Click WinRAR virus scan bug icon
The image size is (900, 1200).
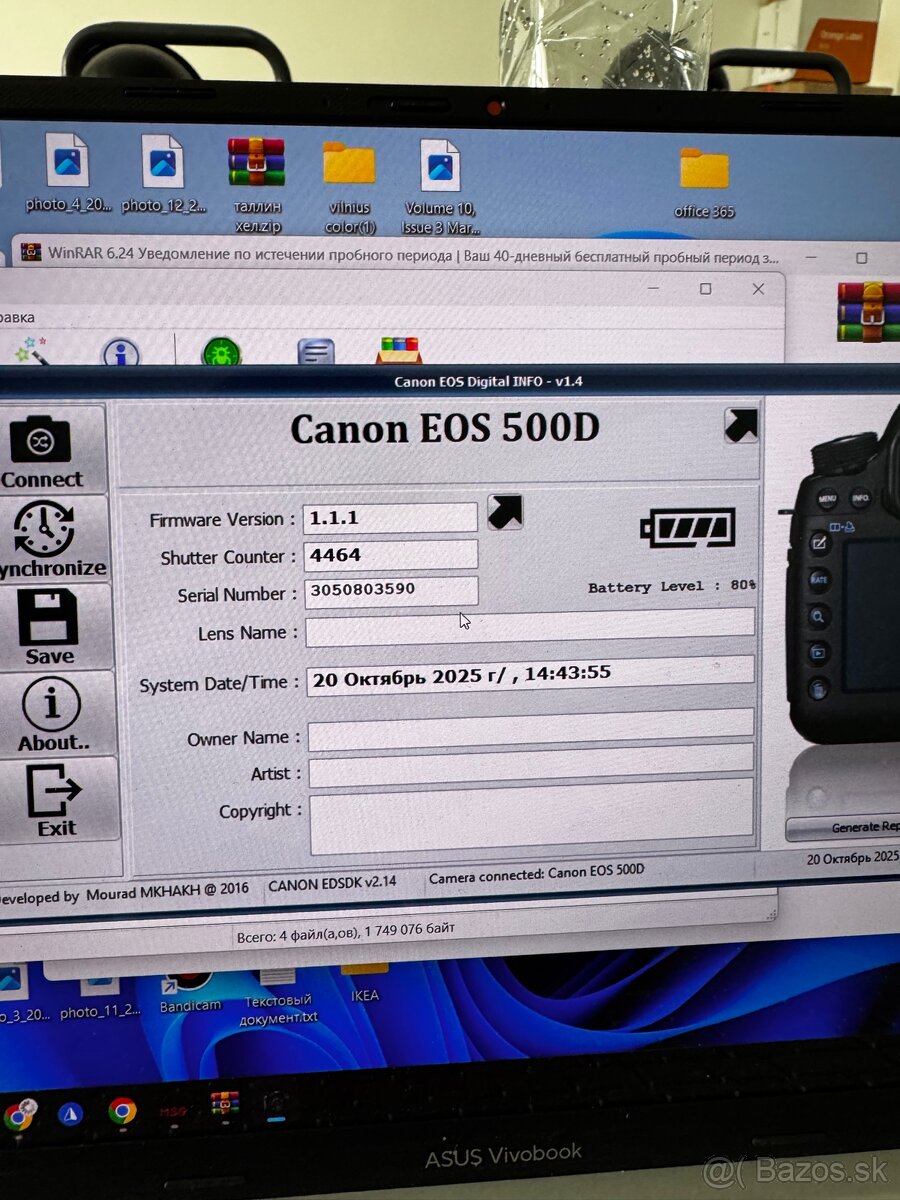pos(220,352)
